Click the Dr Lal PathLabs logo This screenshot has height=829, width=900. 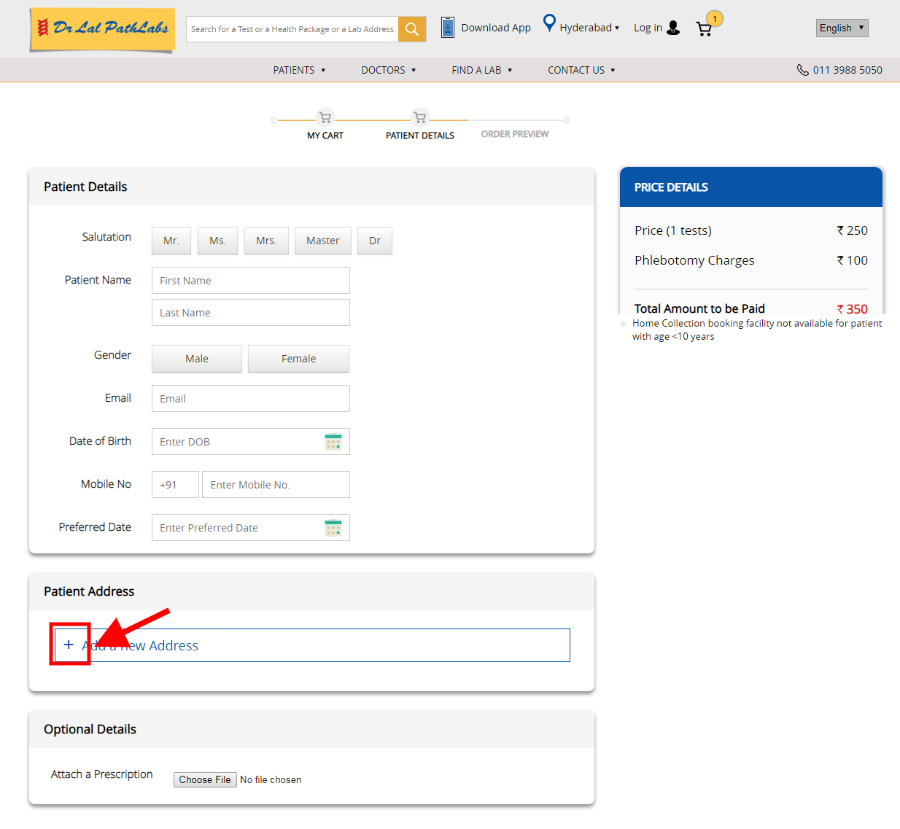[x=102, y=29]
